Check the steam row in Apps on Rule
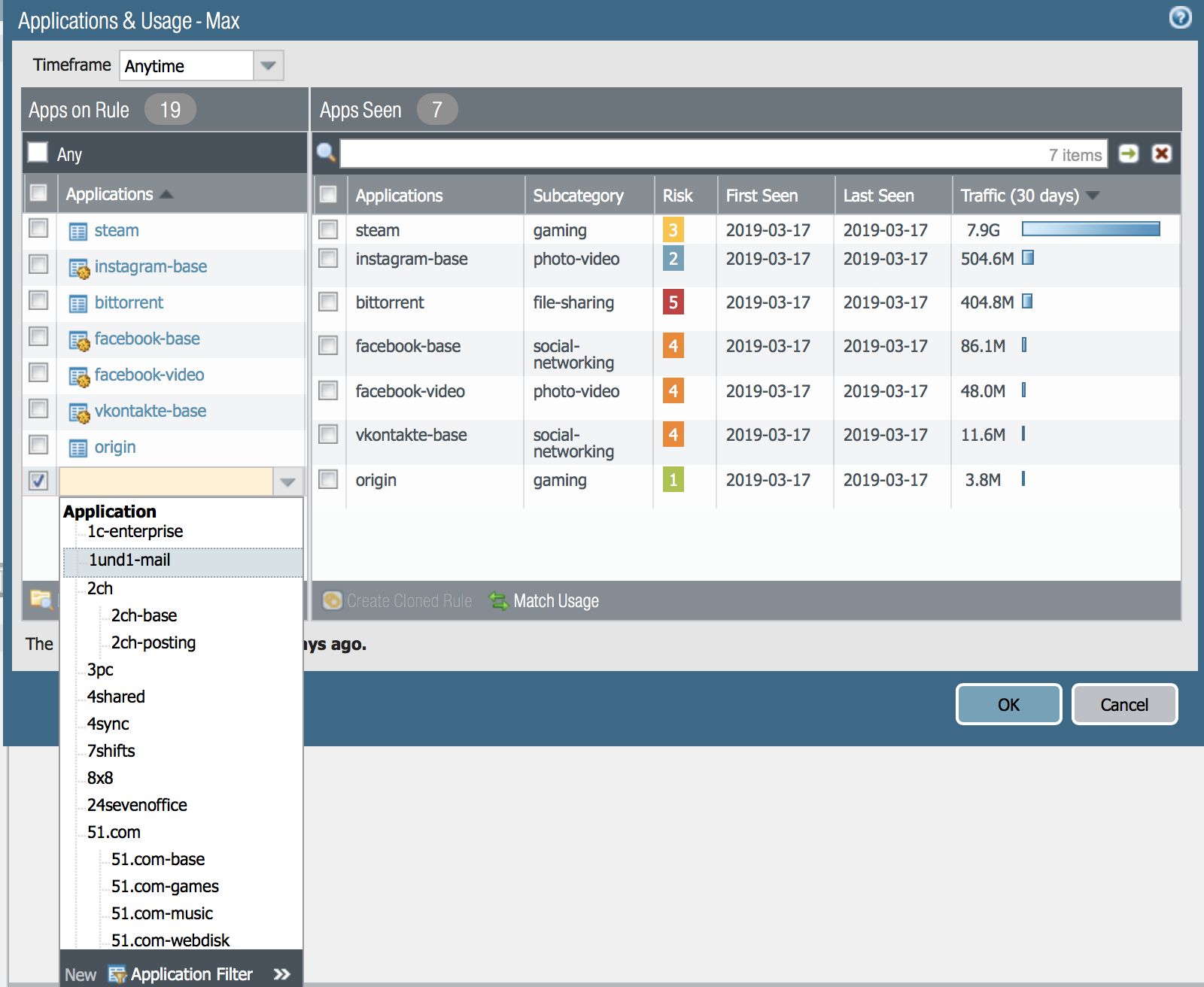The height and width of the screenshot is (987, 1204). (38, 228)
